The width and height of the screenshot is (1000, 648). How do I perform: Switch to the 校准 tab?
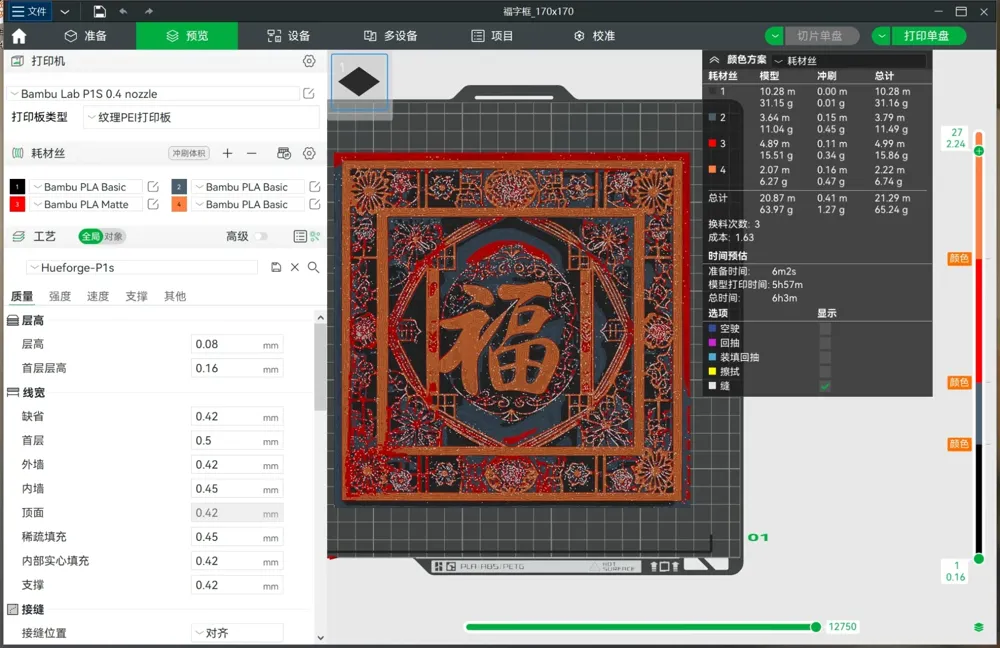pyautogui.click(x=594, y=36)
